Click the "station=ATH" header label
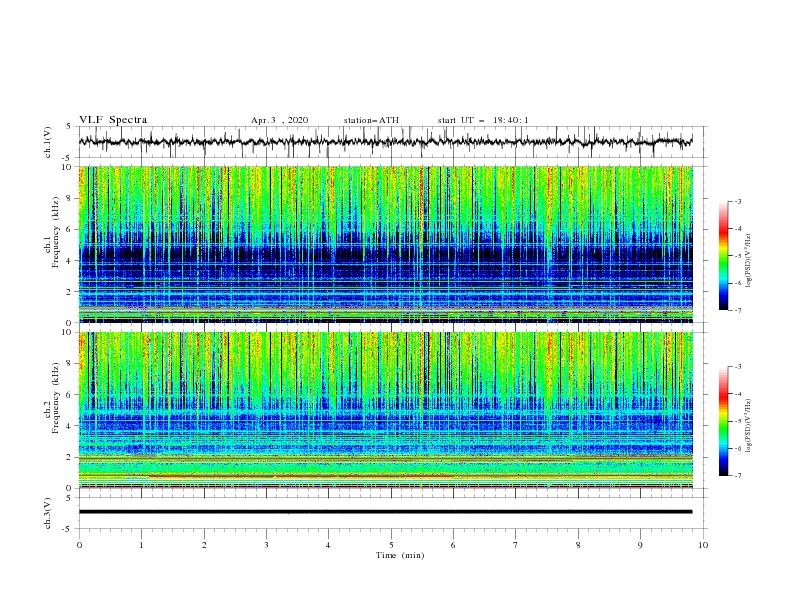Image resolution: width=792 pixels, height=612 pixels. click(371, 120)
